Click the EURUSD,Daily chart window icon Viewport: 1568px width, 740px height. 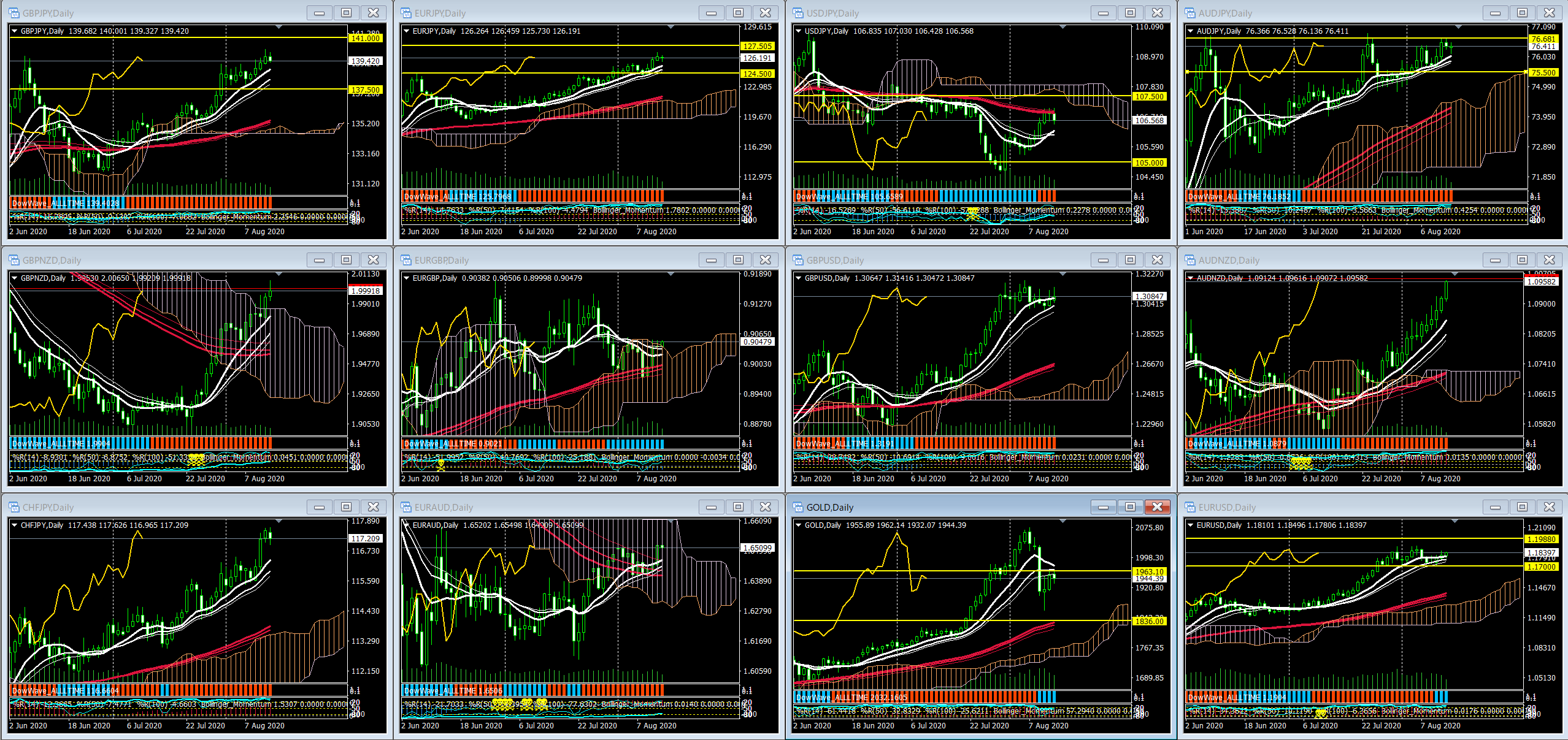pos(1190,507)
